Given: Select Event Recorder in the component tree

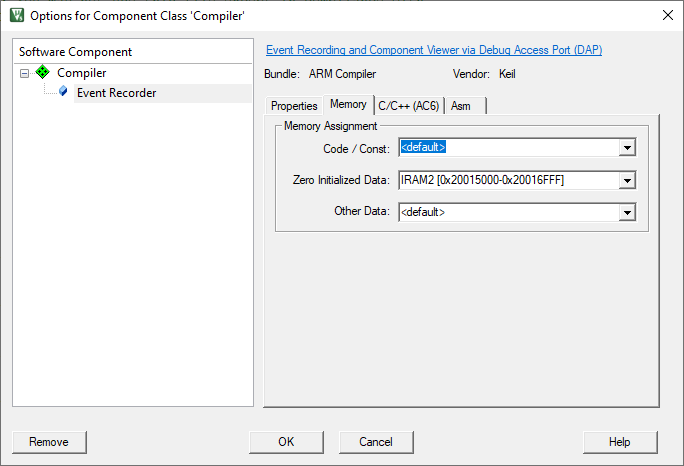Looking at the screenshot, I should (x=116, y=93).
